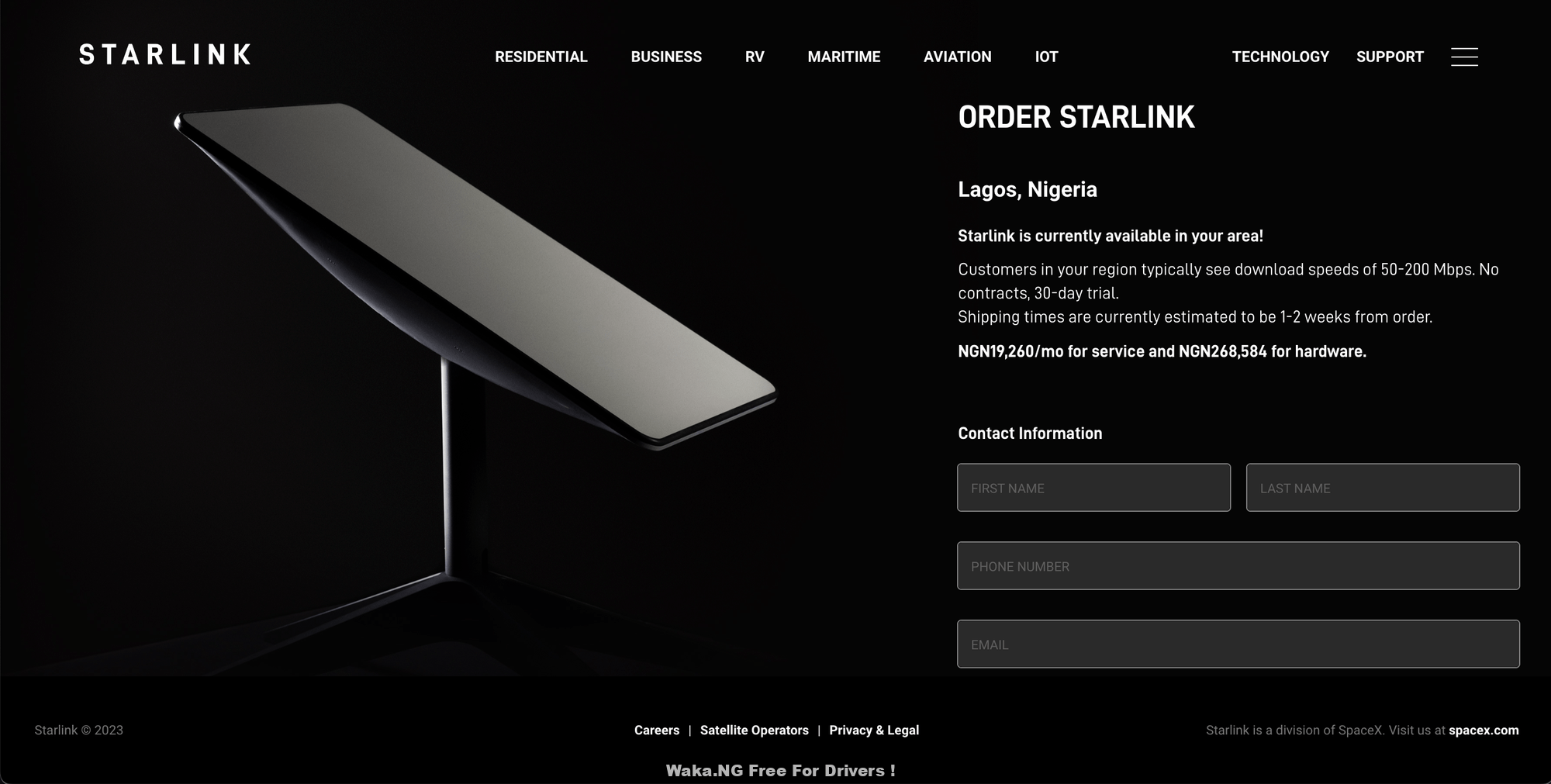Open the Maritime page
1551x784 pixels.
pos(844,57)
